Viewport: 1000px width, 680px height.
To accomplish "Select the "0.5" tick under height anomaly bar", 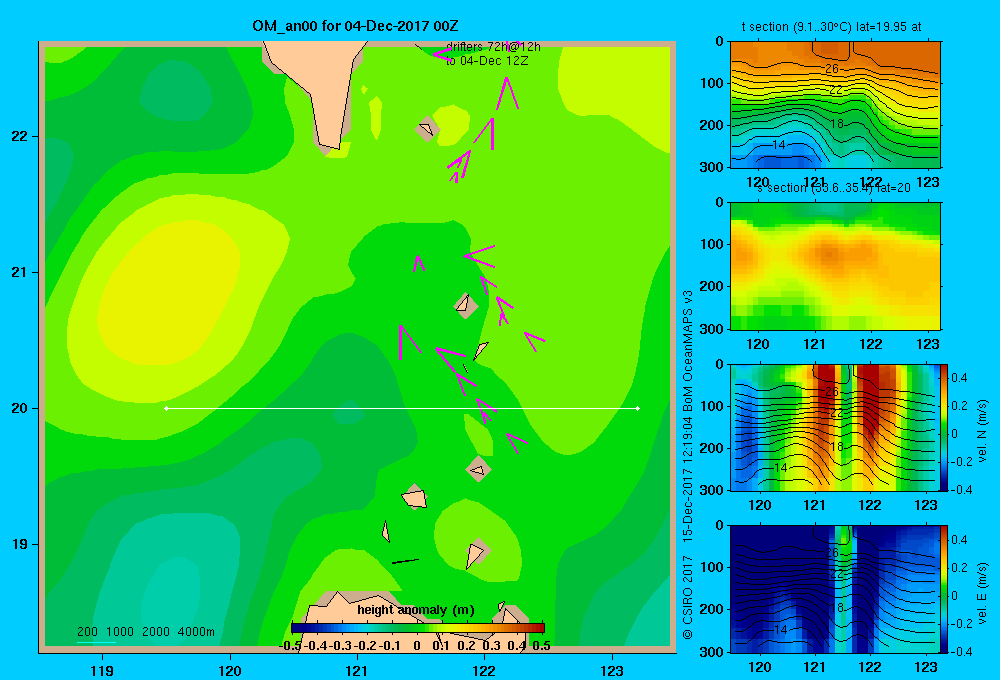I will click(x=541, y=646).
